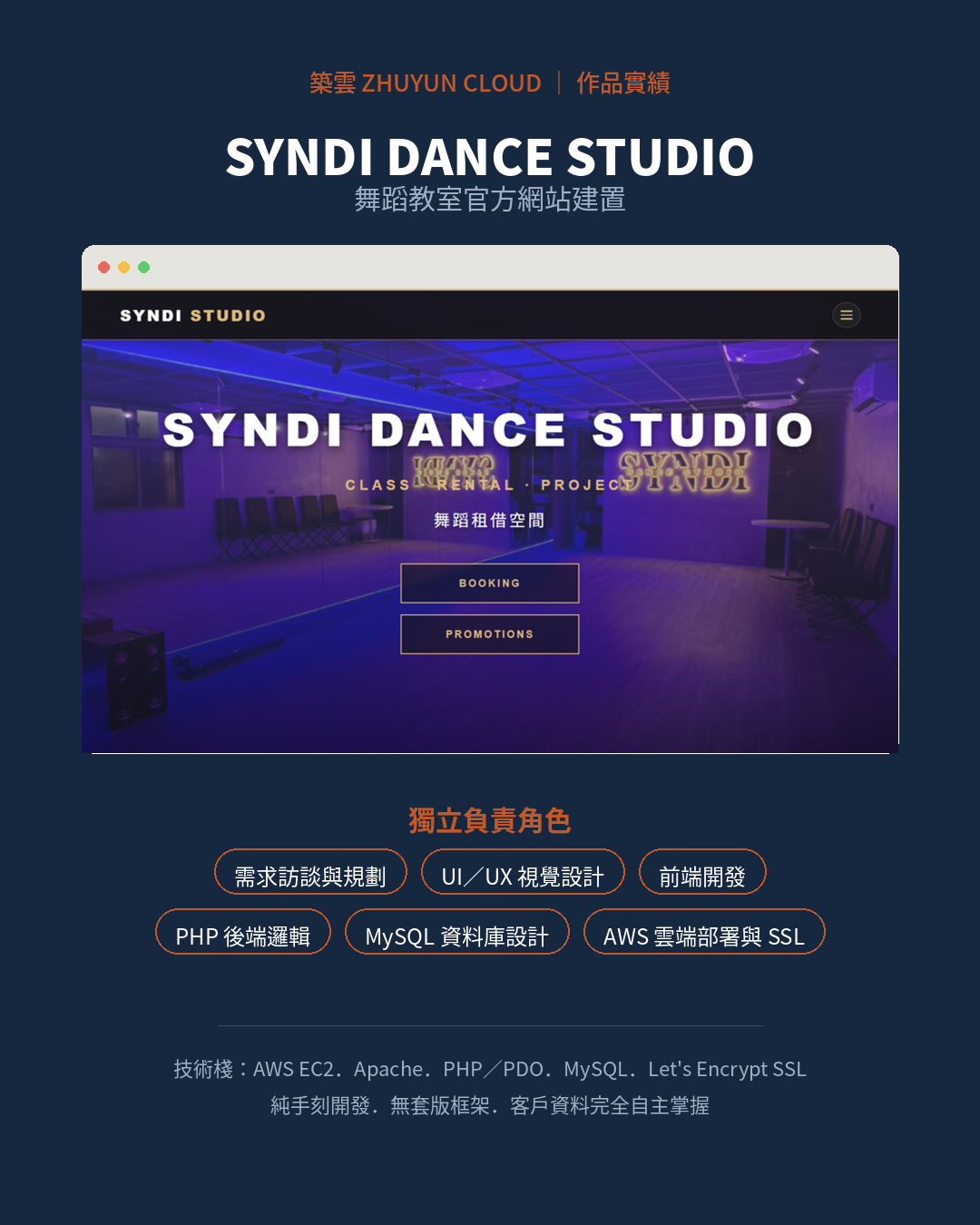
Task: Select the PHP 後端邏輯 tag
Action: [243, 932]
